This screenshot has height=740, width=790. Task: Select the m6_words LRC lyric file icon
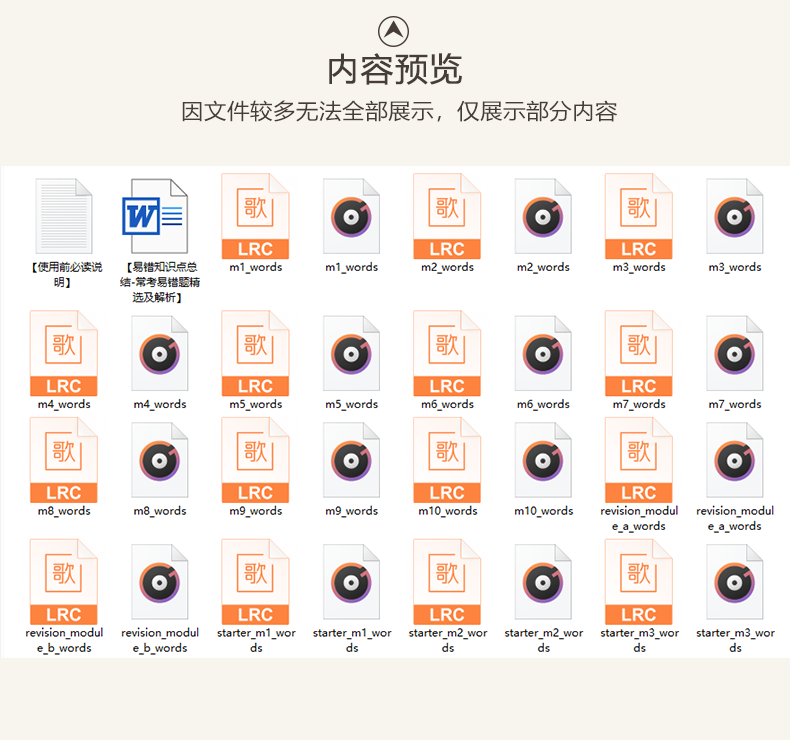coord(447,353)
